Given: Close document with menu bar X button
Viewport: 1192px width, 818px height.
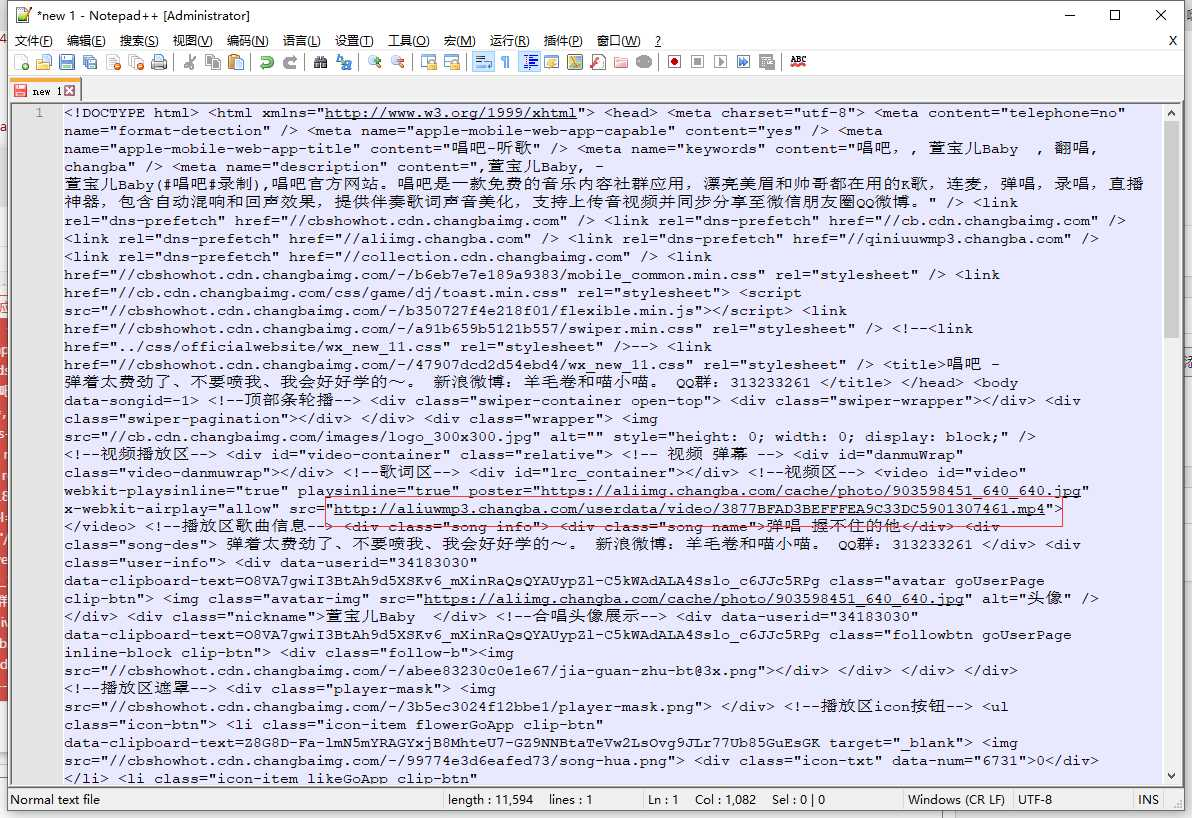Looking at the screenshot, I should coord(1172,40).
